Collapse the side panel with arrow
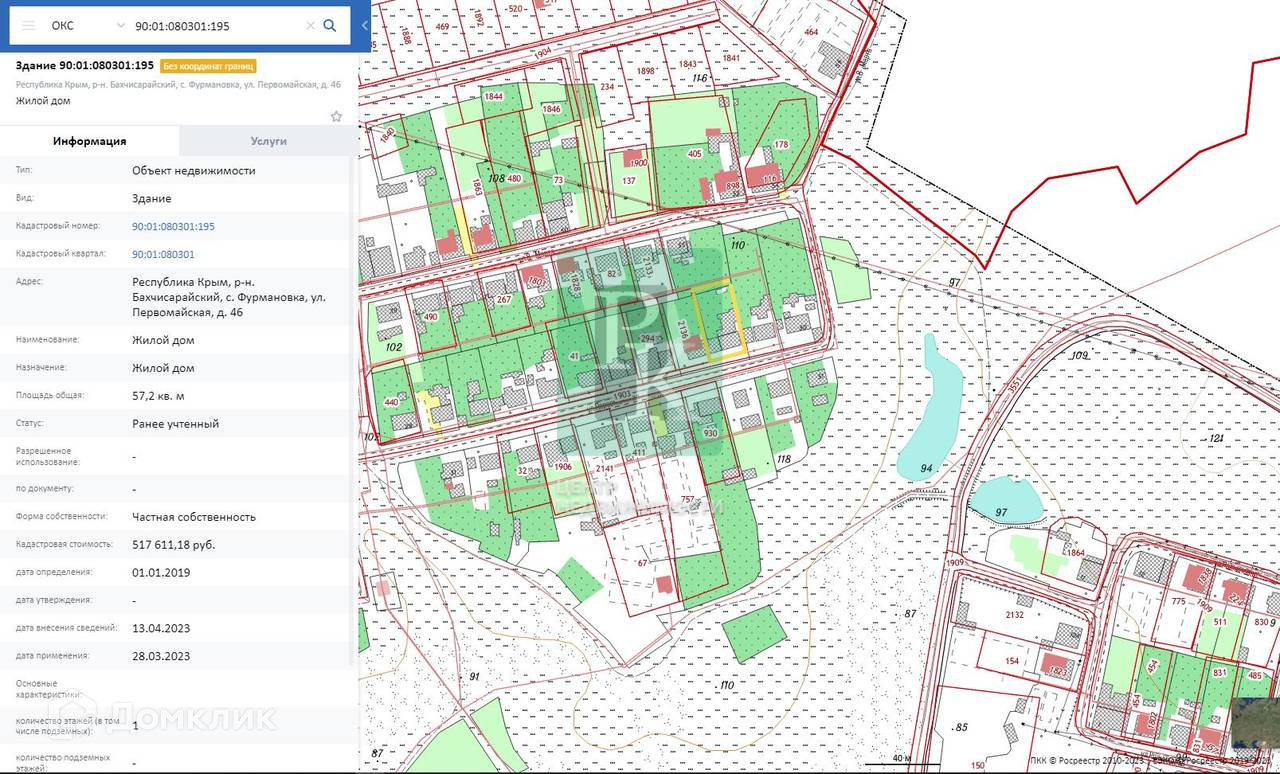1280x774 pixels. pos(365,25)
